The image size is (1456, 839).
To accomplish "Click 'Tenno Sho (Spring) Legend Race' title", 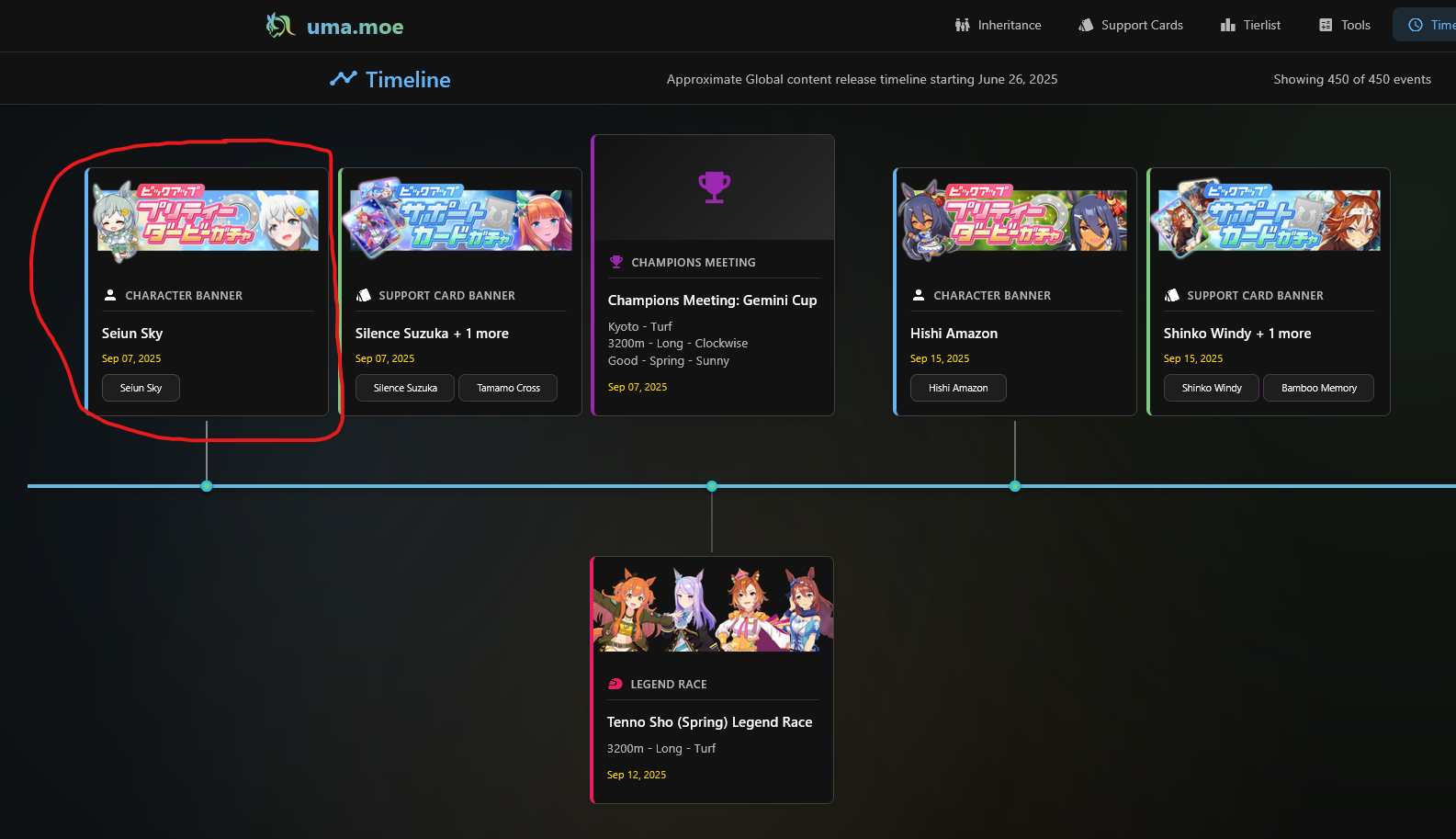I will pos(709,722).
